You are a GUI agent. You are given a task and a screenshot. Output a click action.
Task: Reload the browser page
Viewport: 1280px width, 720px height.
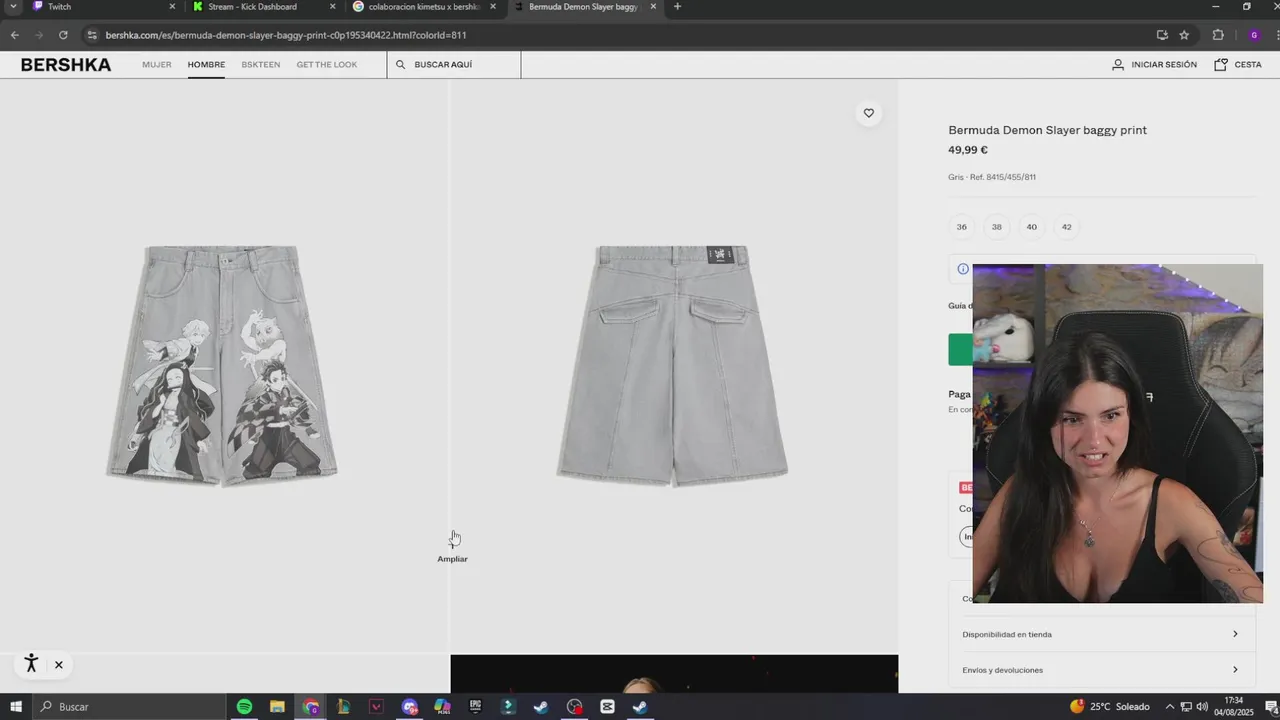tap(63, 35)
